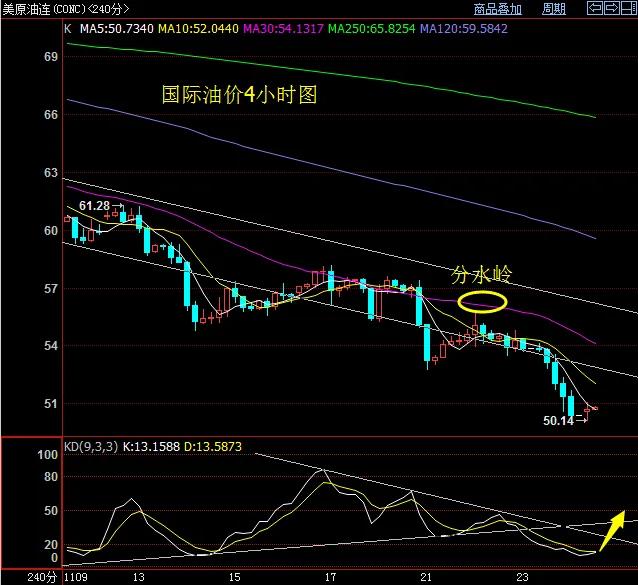This screenshot has width=638, height=585.
Task: Click the MA10:52.0440 indicator label
Action: point(198,29)
